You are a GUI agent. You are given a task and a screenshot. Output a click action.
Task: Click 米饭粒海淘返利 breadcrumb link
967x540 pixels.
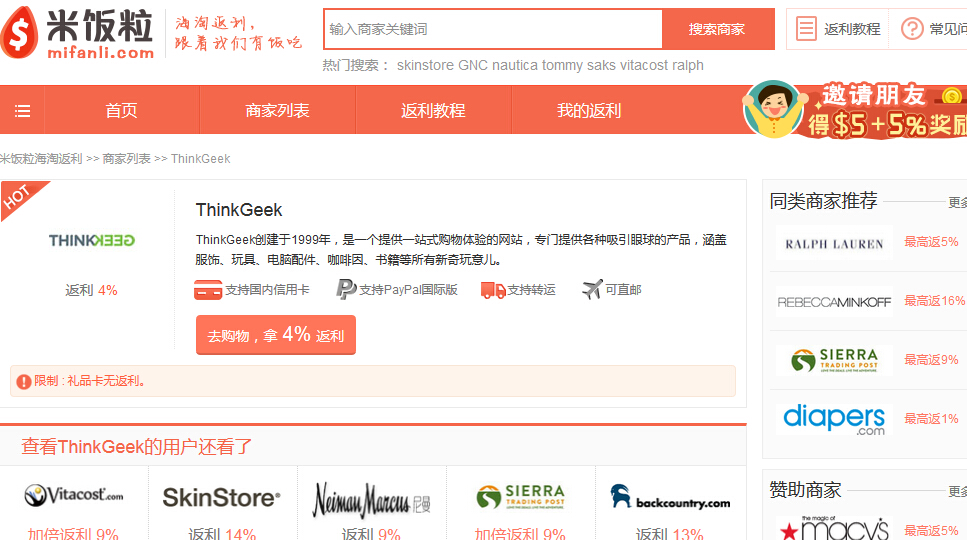coord(41,159)
